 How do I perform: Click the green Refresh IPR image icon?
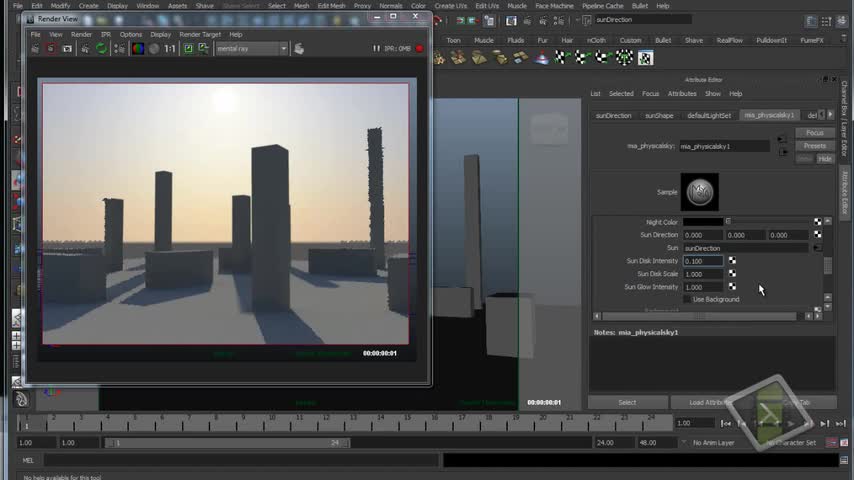101,48
